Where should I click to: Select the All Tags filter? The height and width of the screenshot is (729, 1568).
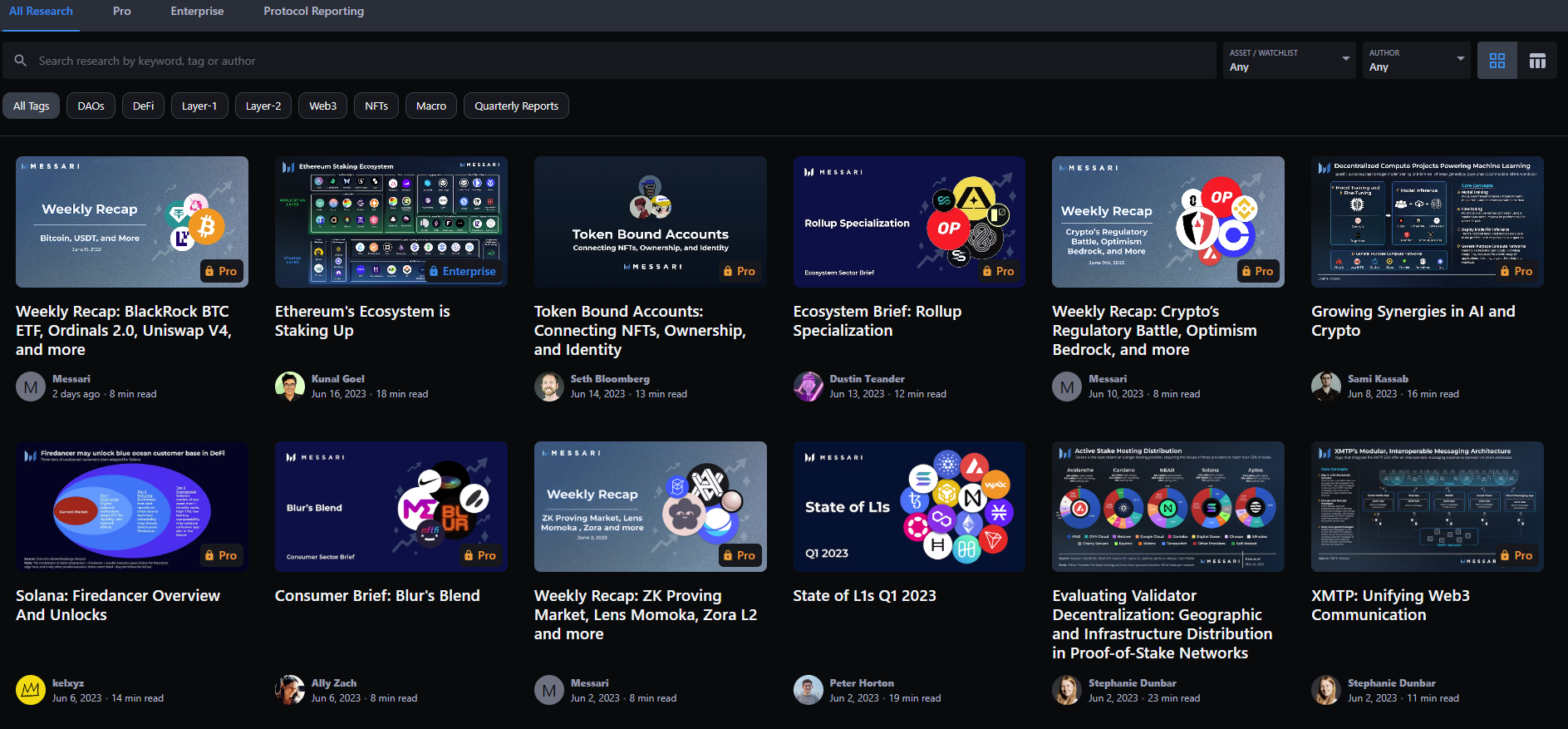(32, 106)
